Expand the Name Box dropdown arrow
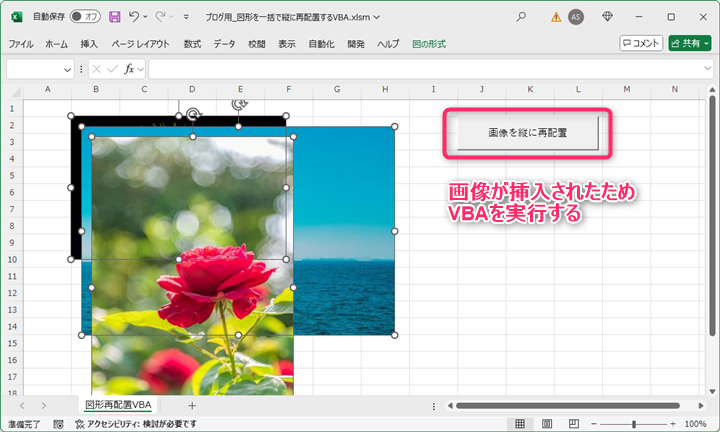Screen dimensions: 720x432 pos(68,69)
